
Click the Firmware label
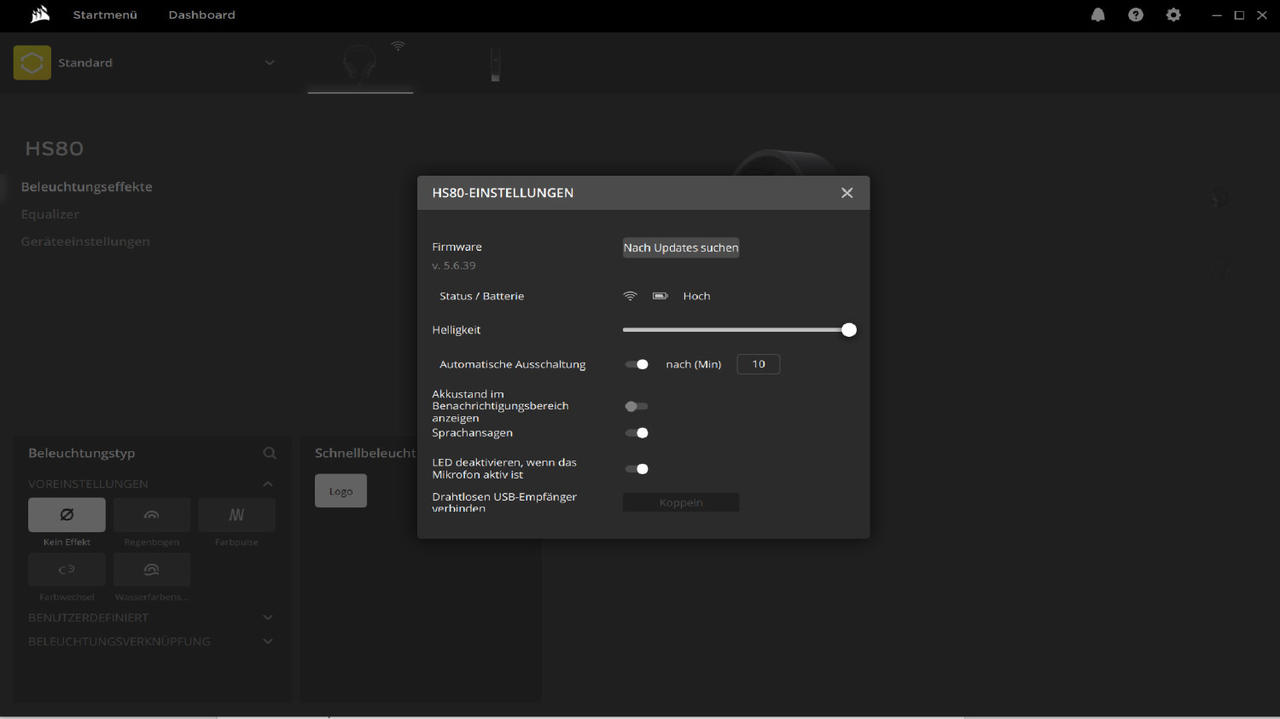[457, 247]
